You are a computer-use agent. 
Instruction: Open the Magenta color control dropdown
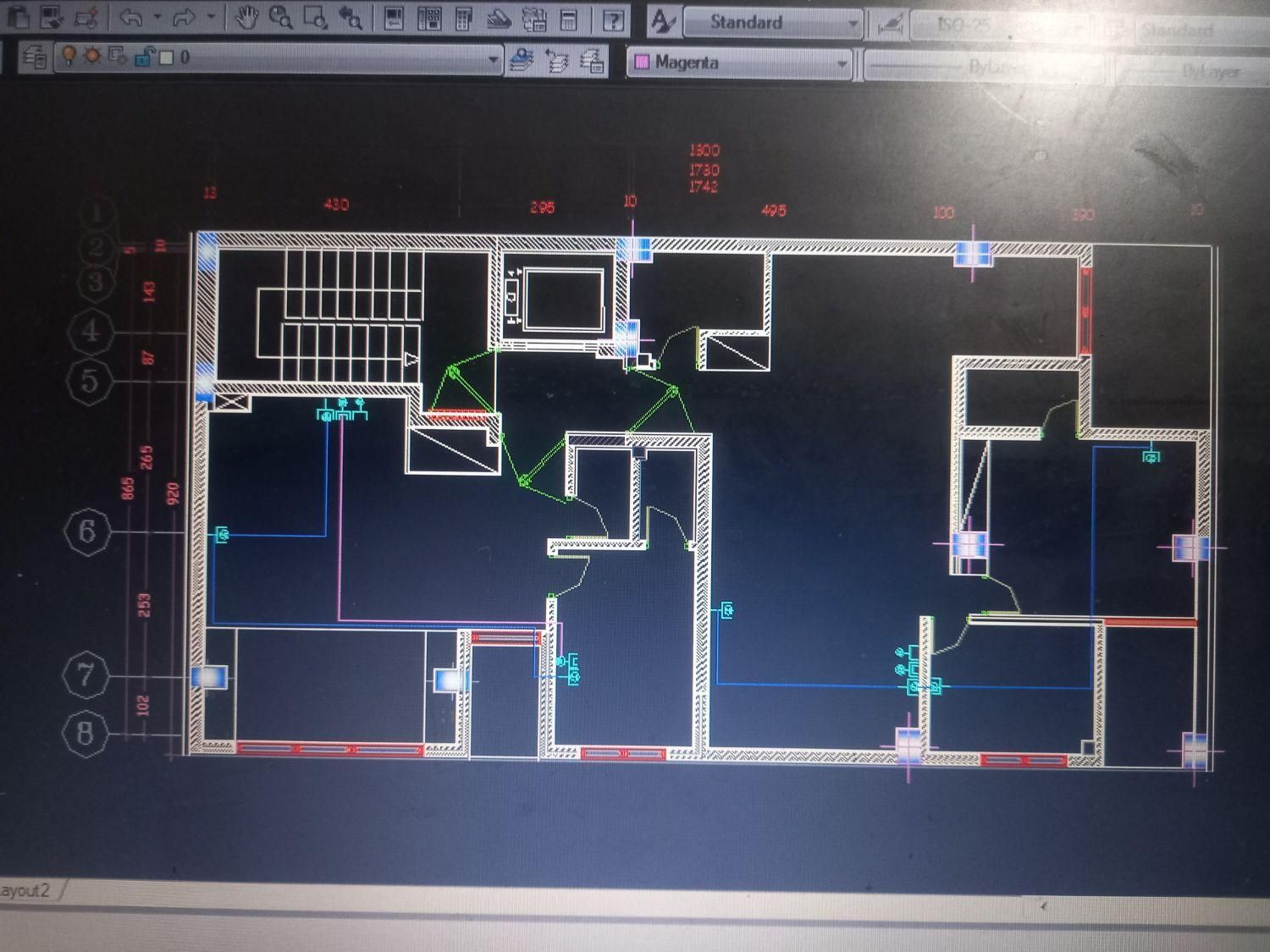pyautogui.click(x=739, y=63)
